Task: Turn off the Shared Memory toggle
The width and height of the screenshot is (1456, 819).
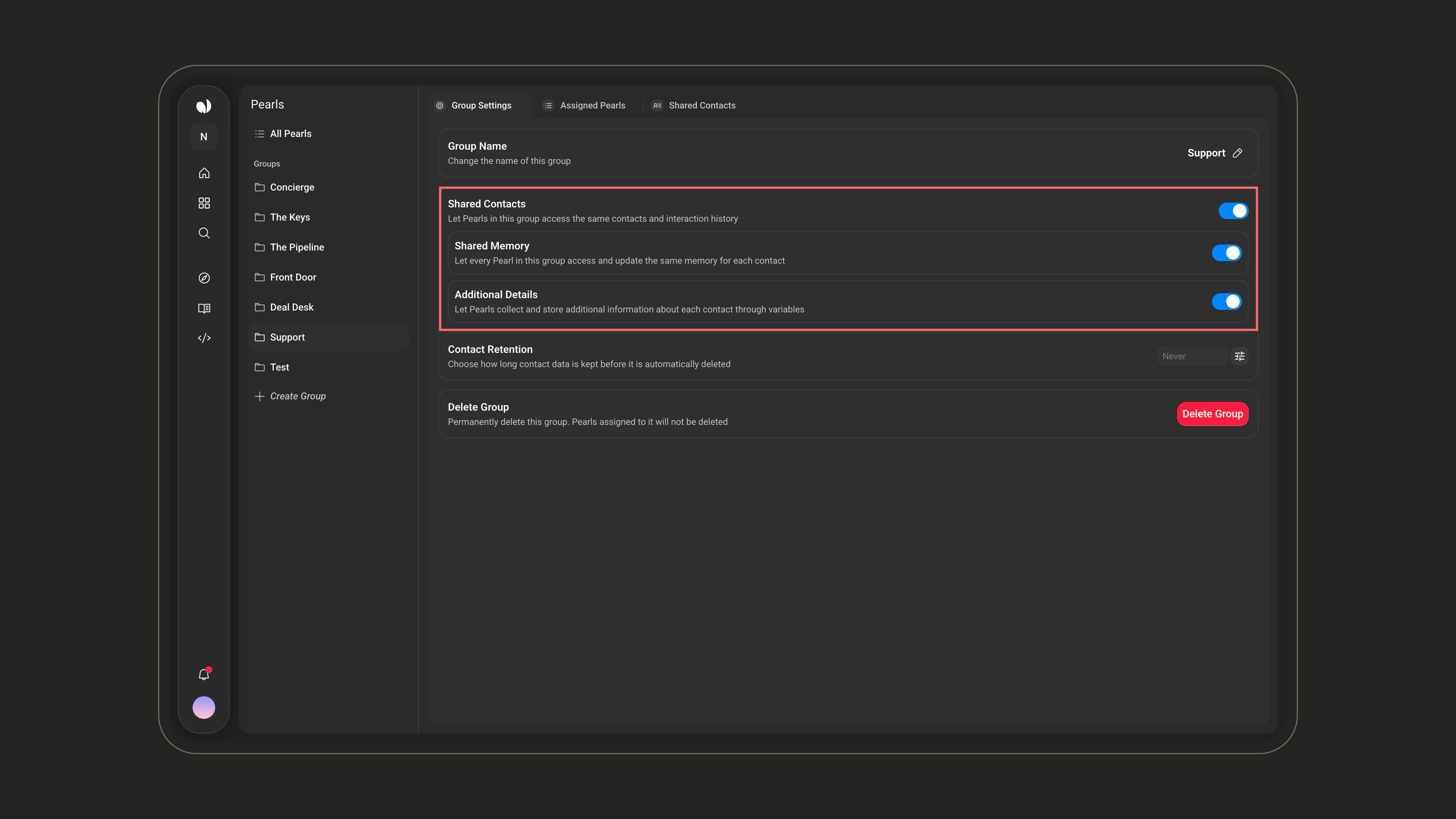Action: tap(1227, 253)
